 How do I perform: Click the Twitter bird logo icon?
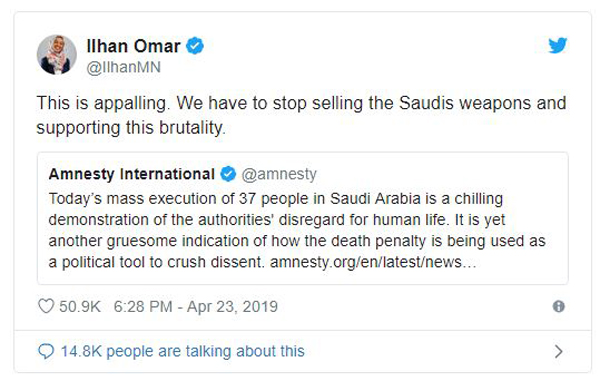tap(558, 46)
